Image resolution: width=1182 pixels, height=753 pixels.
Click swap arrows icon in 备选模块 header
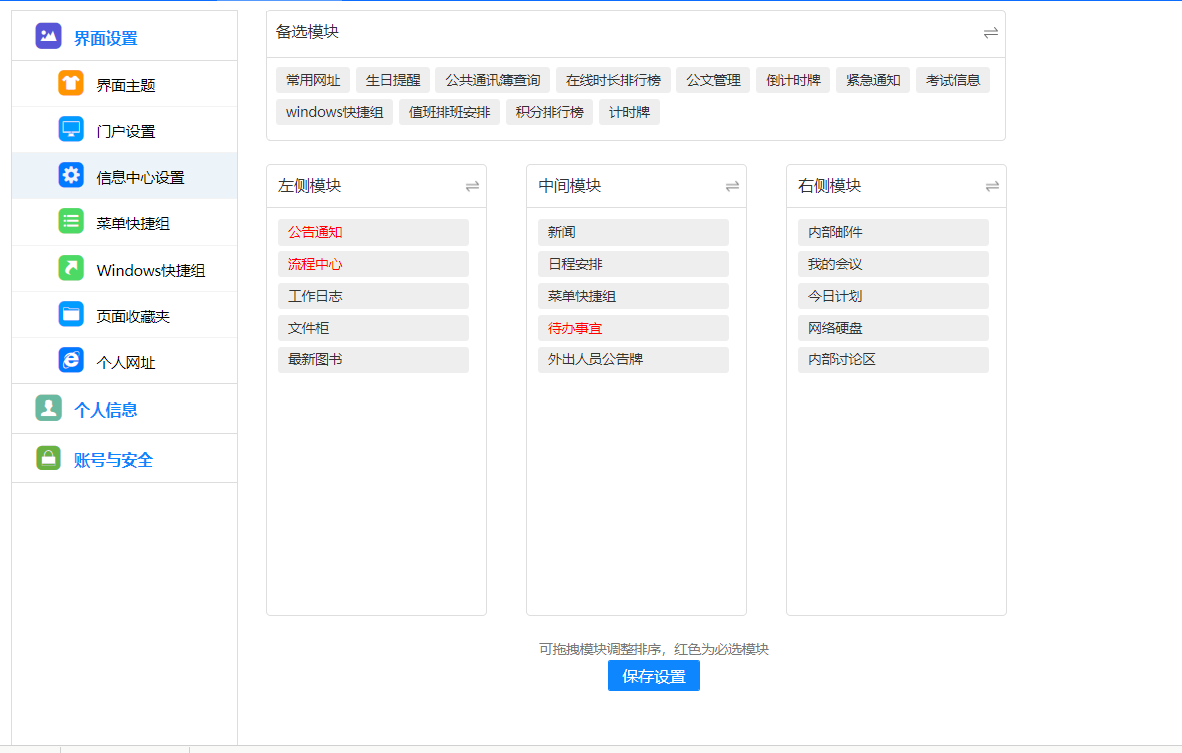coord(990,32)
